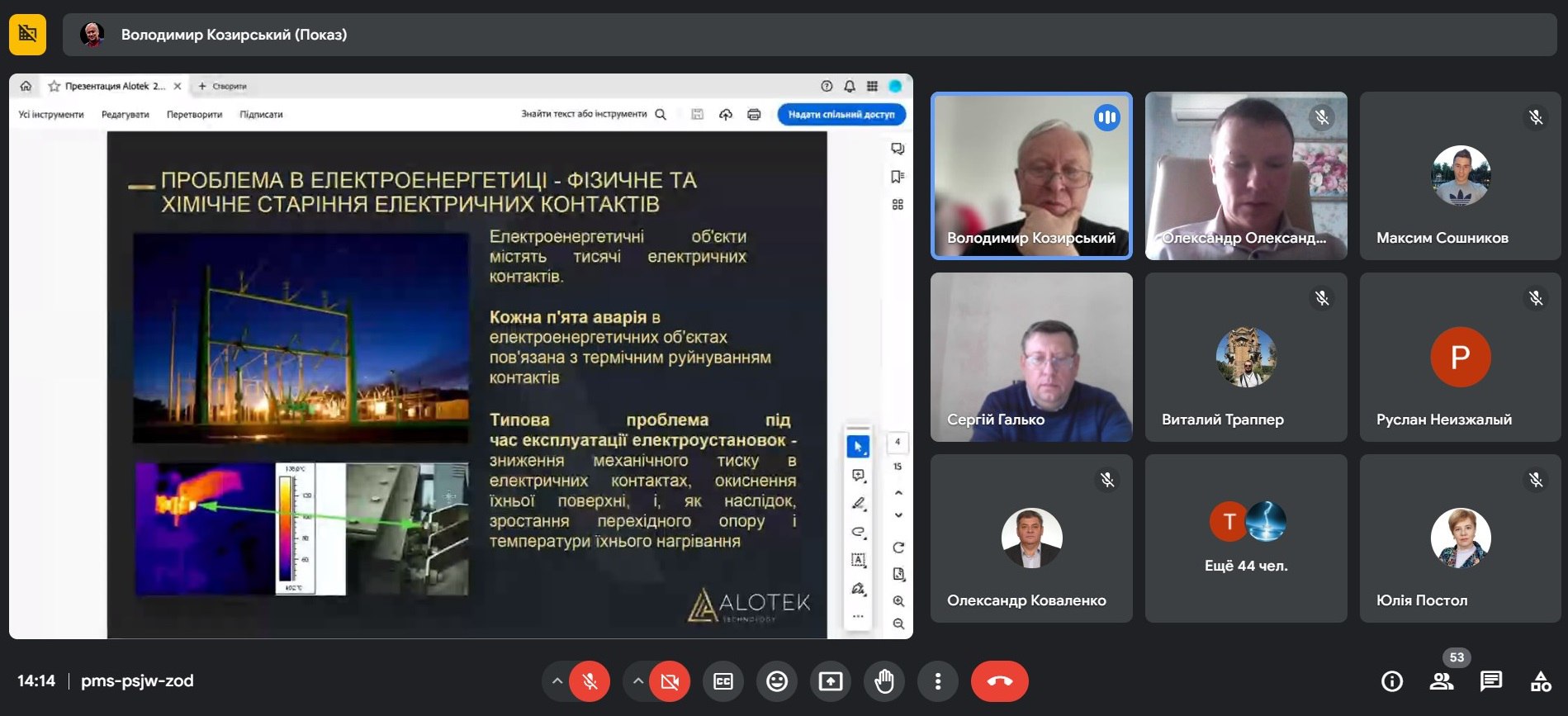Open the bookmarks panel icon in Acrobat sidebar

coord(898,177)
